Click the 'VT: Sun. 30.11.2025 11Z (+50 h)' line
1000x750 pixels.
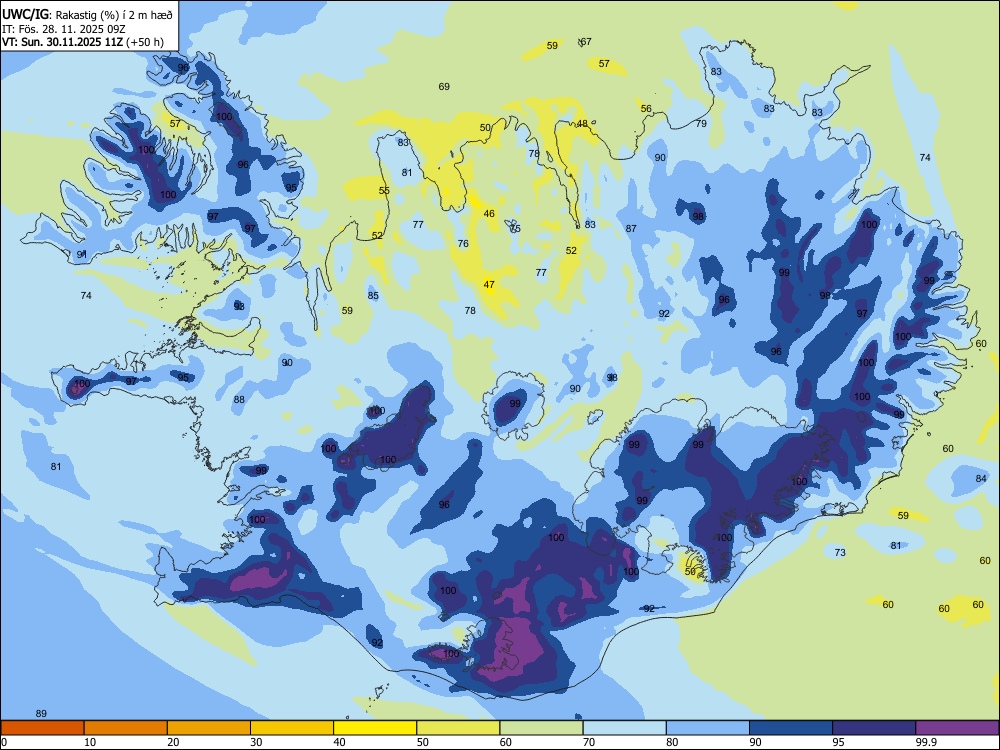tap(83, 42)
